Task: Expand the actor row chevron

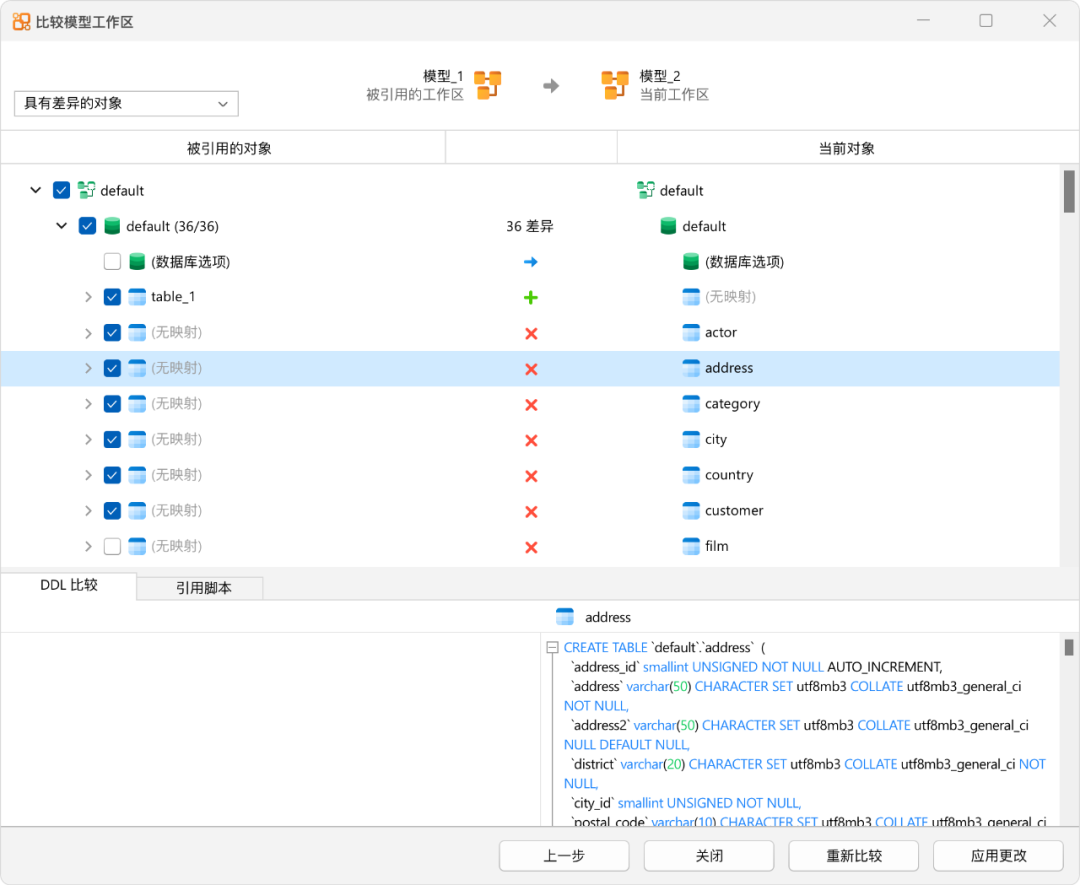Action: pos(88,333)
